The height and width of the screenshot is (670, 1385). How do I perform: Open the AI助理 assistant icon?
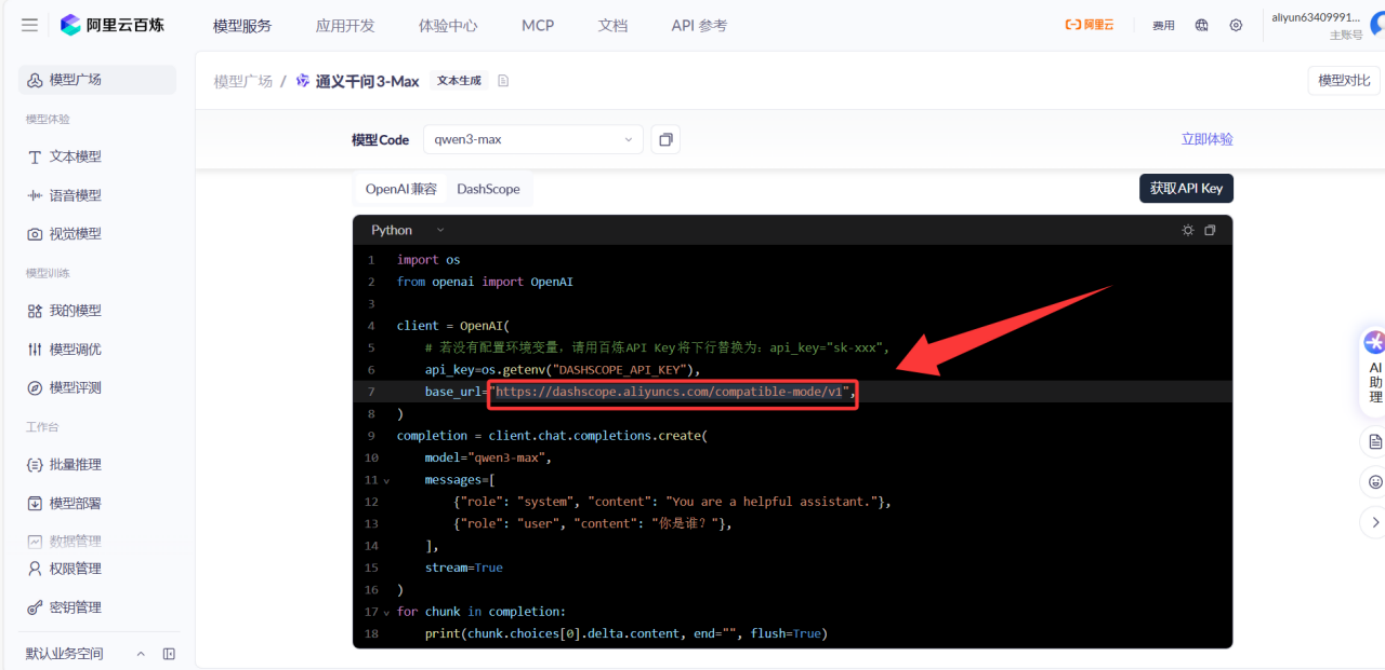(1375, 343)
